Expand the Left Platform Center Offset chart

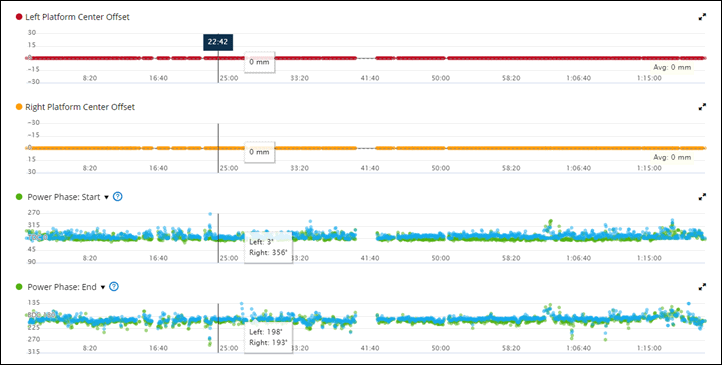pyautogui.click(x=702, y=17)
